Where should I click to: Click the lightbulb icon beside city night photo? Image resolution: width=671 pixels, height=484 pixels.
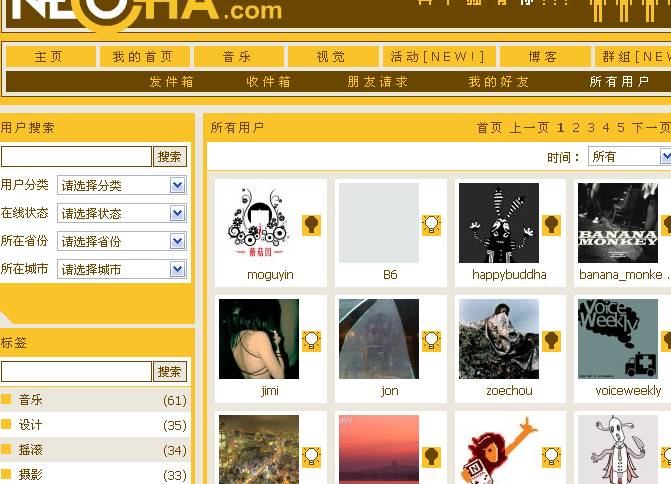pos(311,457)
